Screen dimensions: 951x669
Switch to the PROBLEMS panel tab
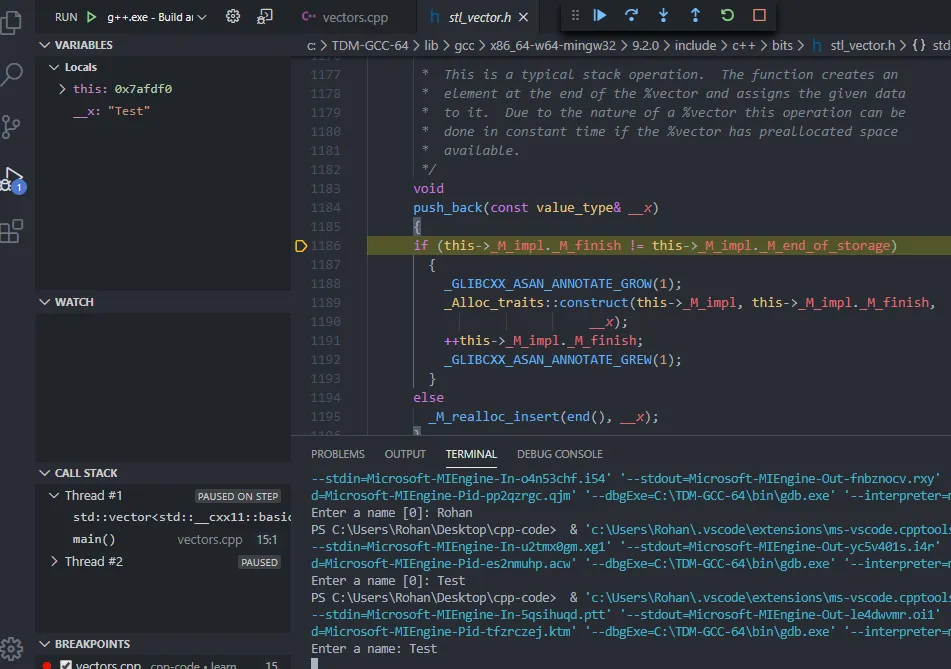click(x=338, y=454)
